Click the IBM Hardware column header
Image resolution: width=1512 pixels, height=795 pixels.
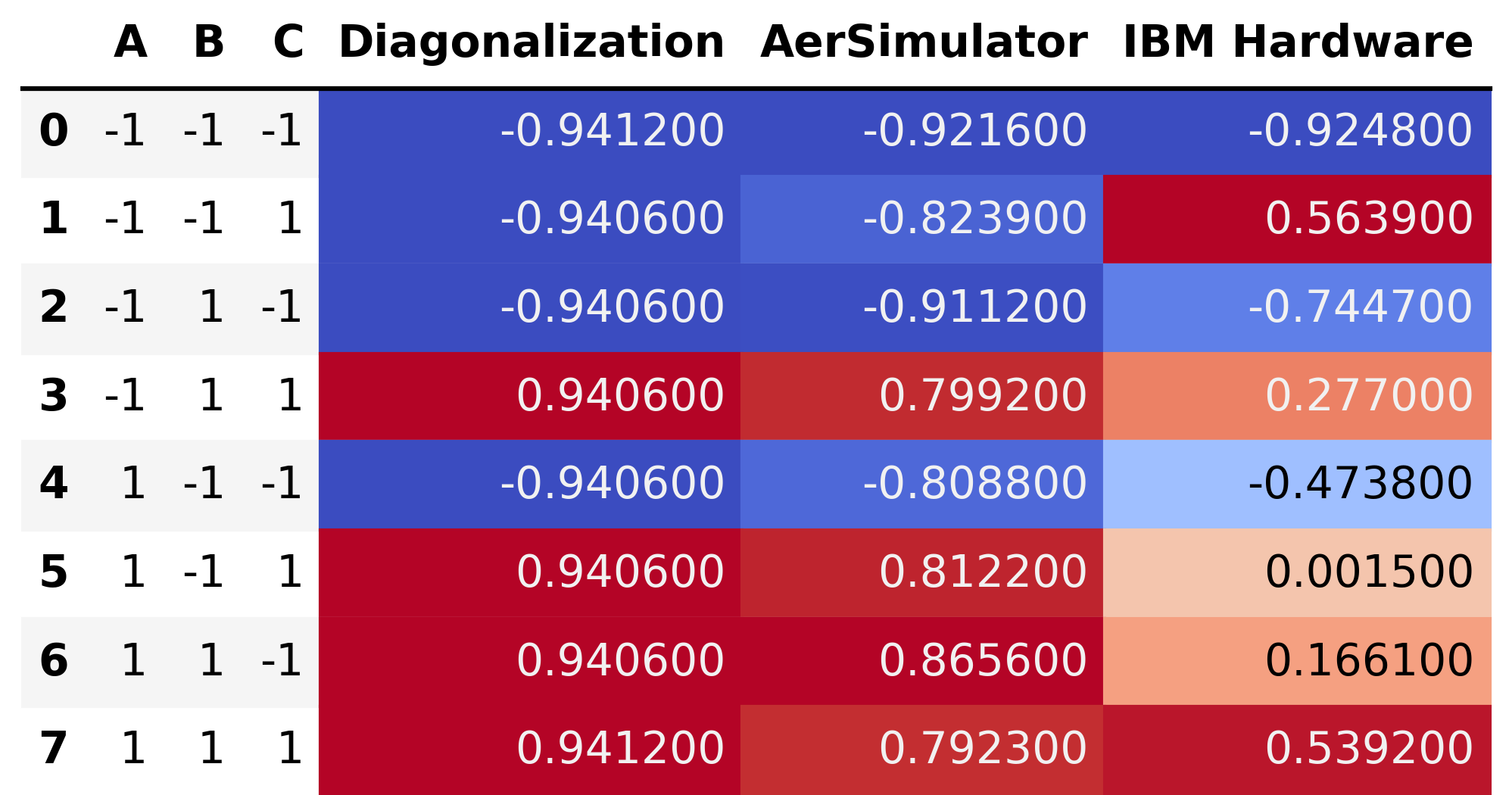click(x=1297, y=42)
